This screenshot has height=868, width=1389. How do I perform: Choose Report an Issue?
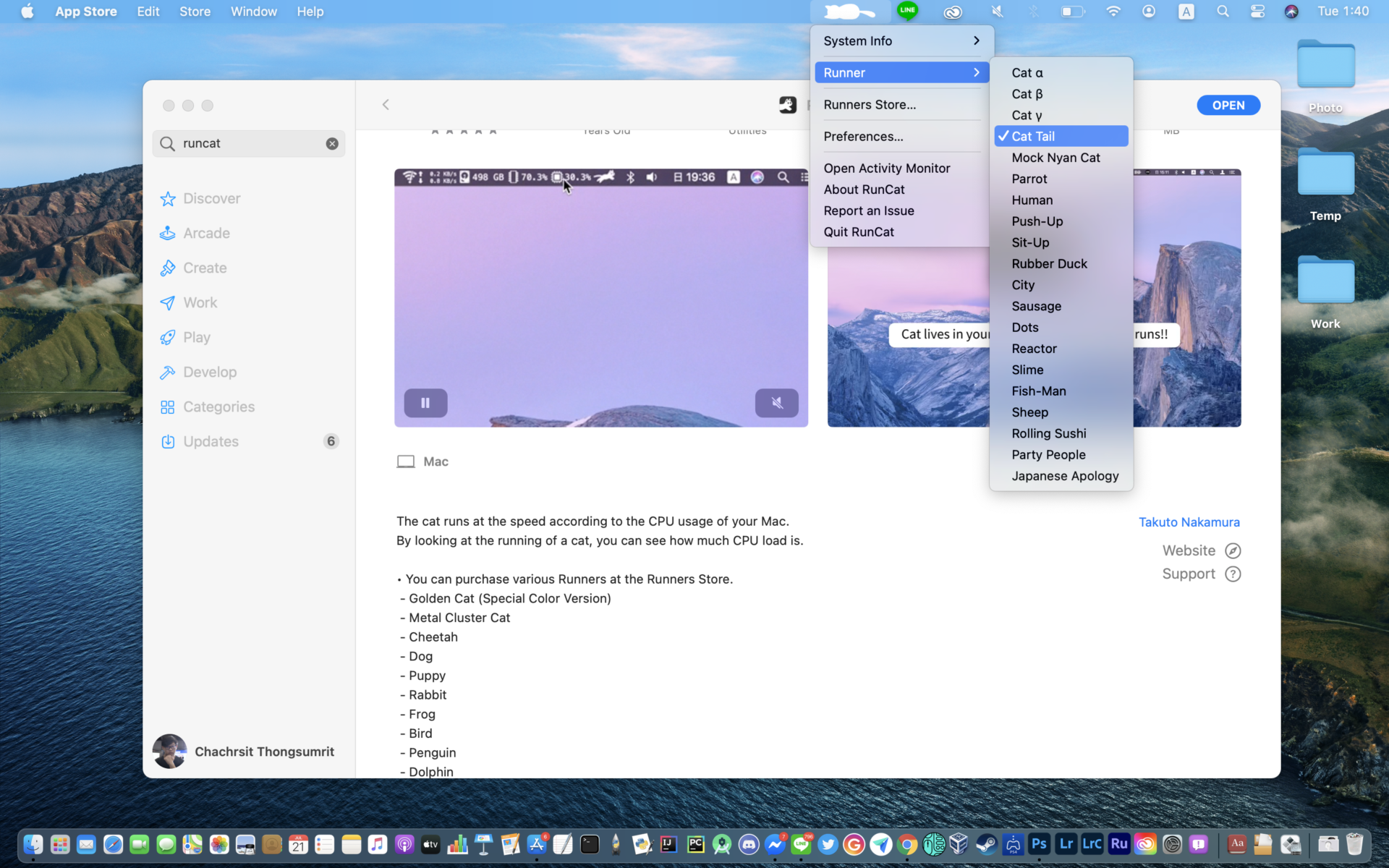point(901,210)
